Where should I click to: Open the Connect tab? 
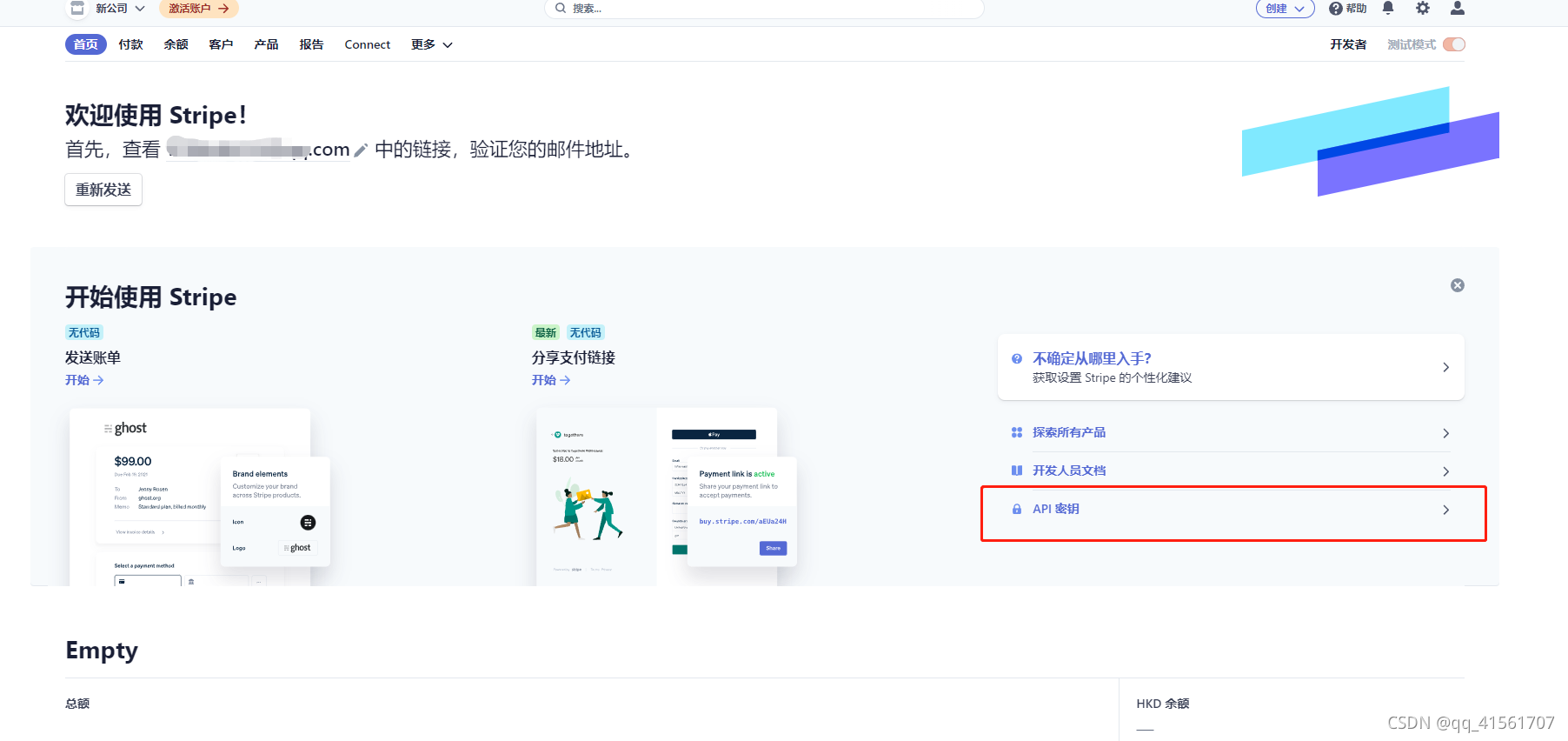pyautogui.click(x=367, y=44)
